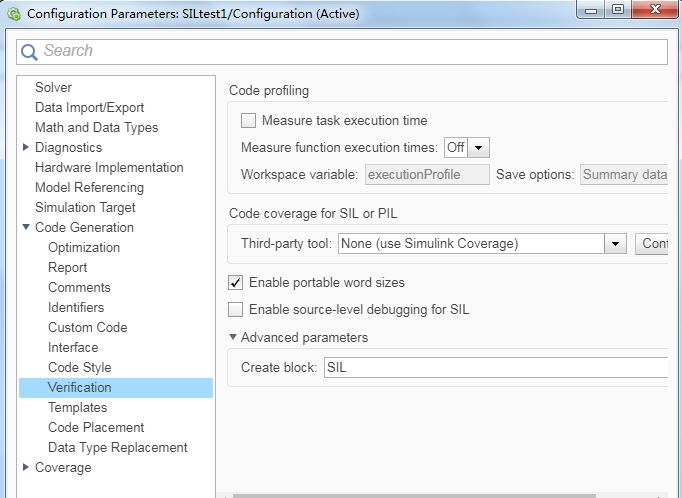Select Code Generation in the tree

84,227
